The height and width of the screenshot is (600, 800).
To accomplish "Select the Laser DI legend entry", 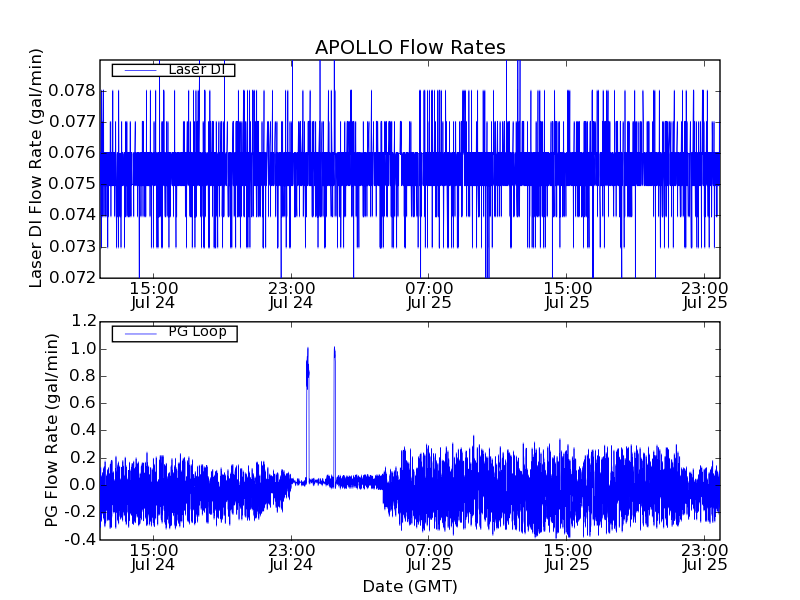I will coord(195,70).
